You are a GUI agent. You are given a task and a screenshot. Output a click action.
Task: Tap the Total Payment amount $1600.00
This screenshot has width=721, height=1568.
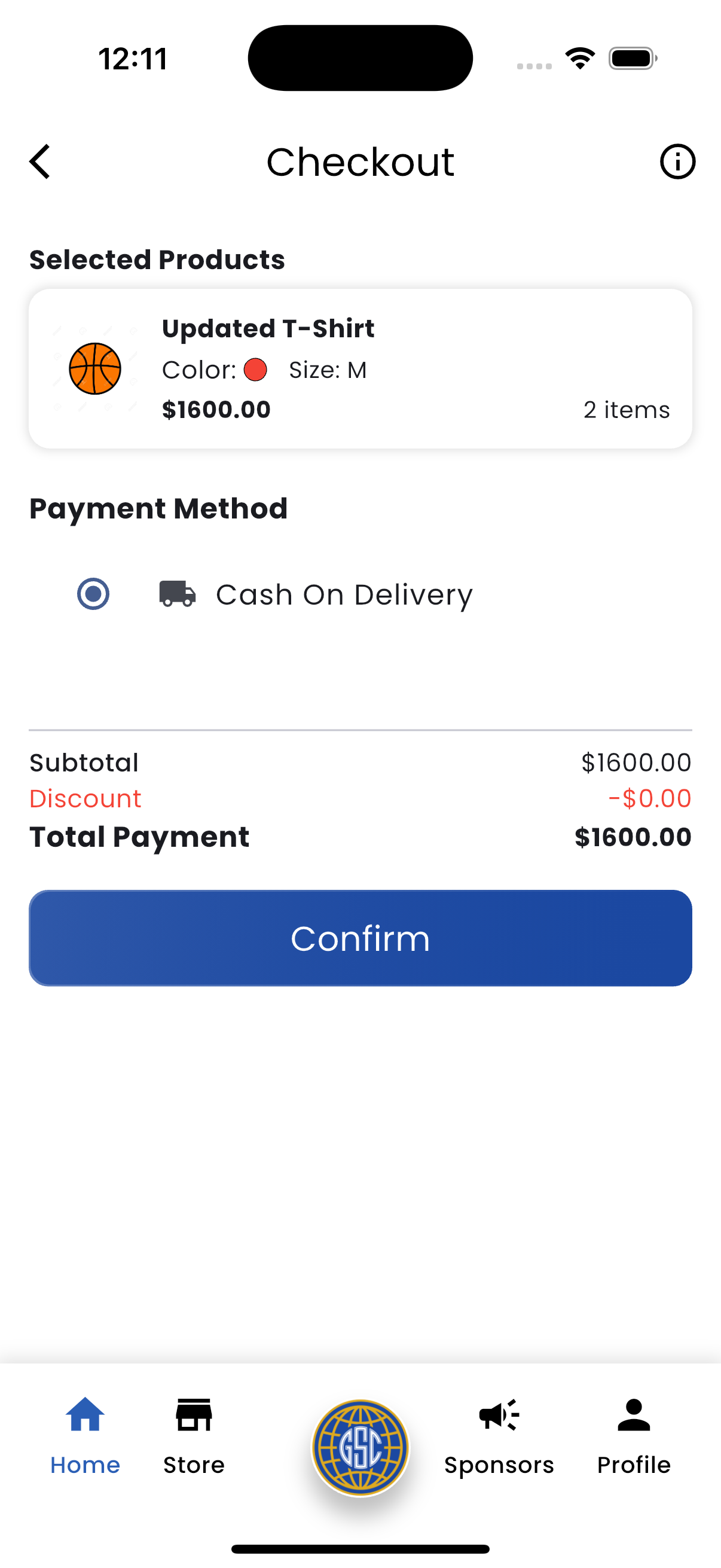pos(633,837)
